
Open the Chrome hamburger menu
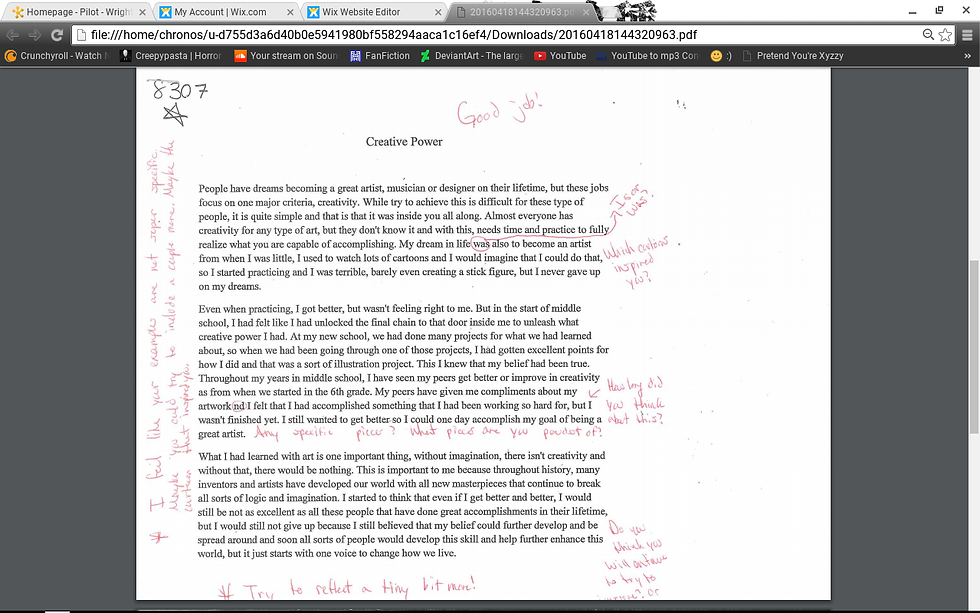point(966,34)
